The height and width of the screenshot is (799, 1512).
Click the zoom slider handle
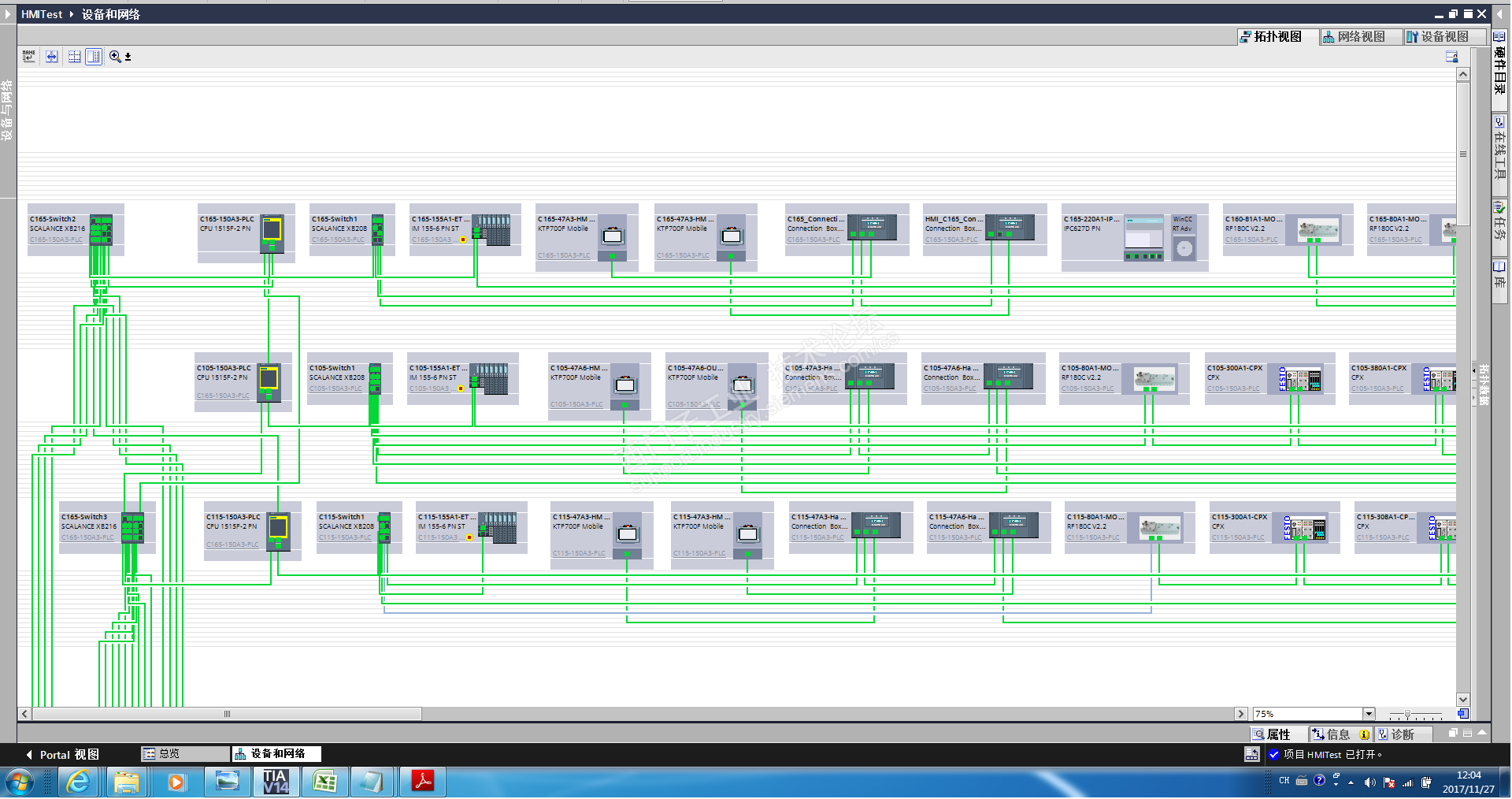[1407, 714]
